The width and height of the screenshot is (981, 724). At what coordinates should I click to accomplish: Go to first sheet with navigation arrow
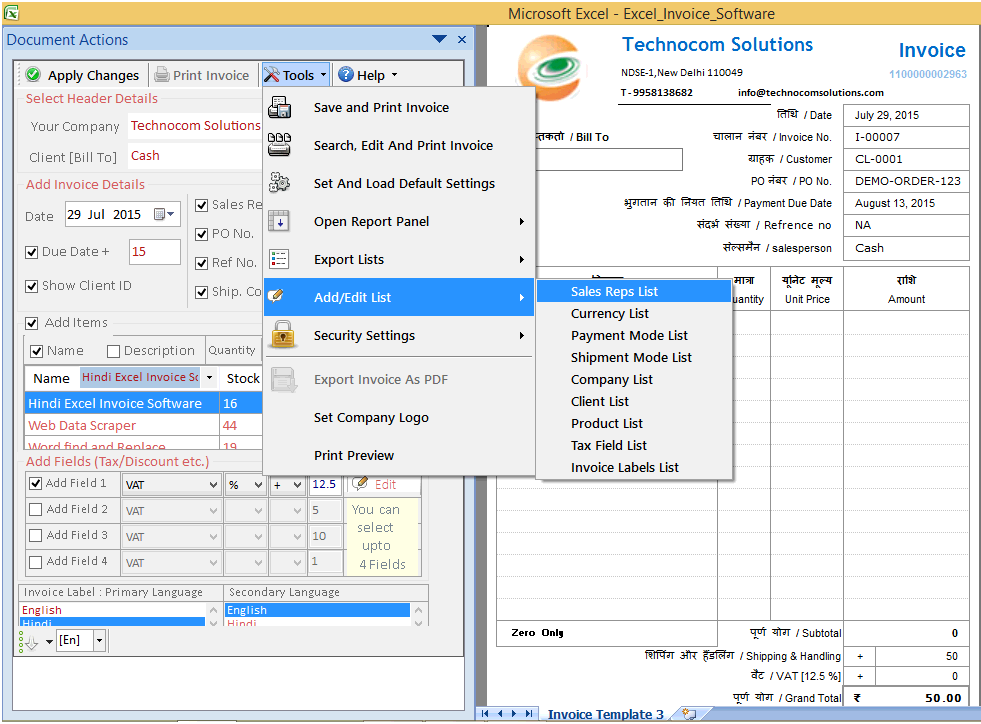click(x=485, y=713)
